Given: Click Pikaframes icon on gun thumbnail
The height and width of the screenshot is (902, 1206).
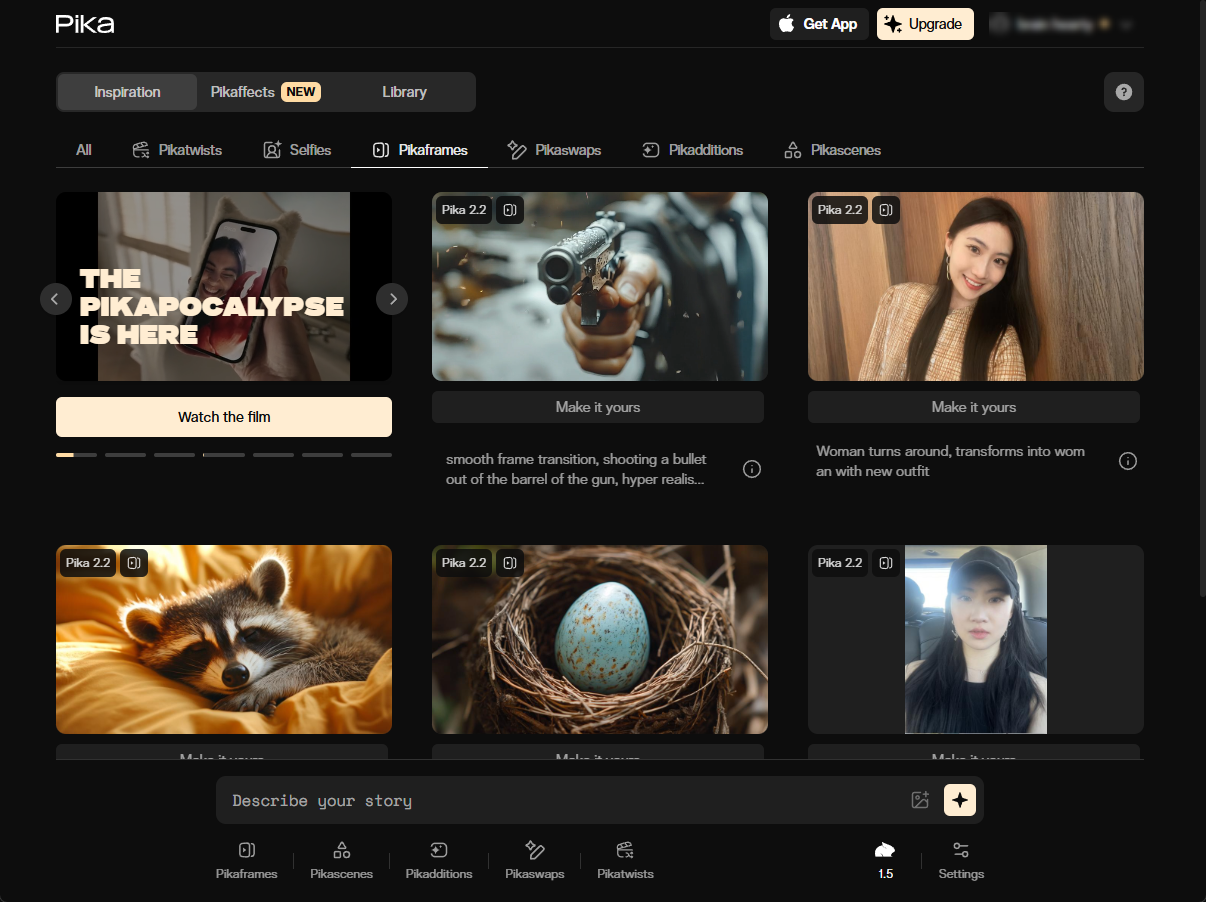Looking at the screenshot, I should click(510, 210).
